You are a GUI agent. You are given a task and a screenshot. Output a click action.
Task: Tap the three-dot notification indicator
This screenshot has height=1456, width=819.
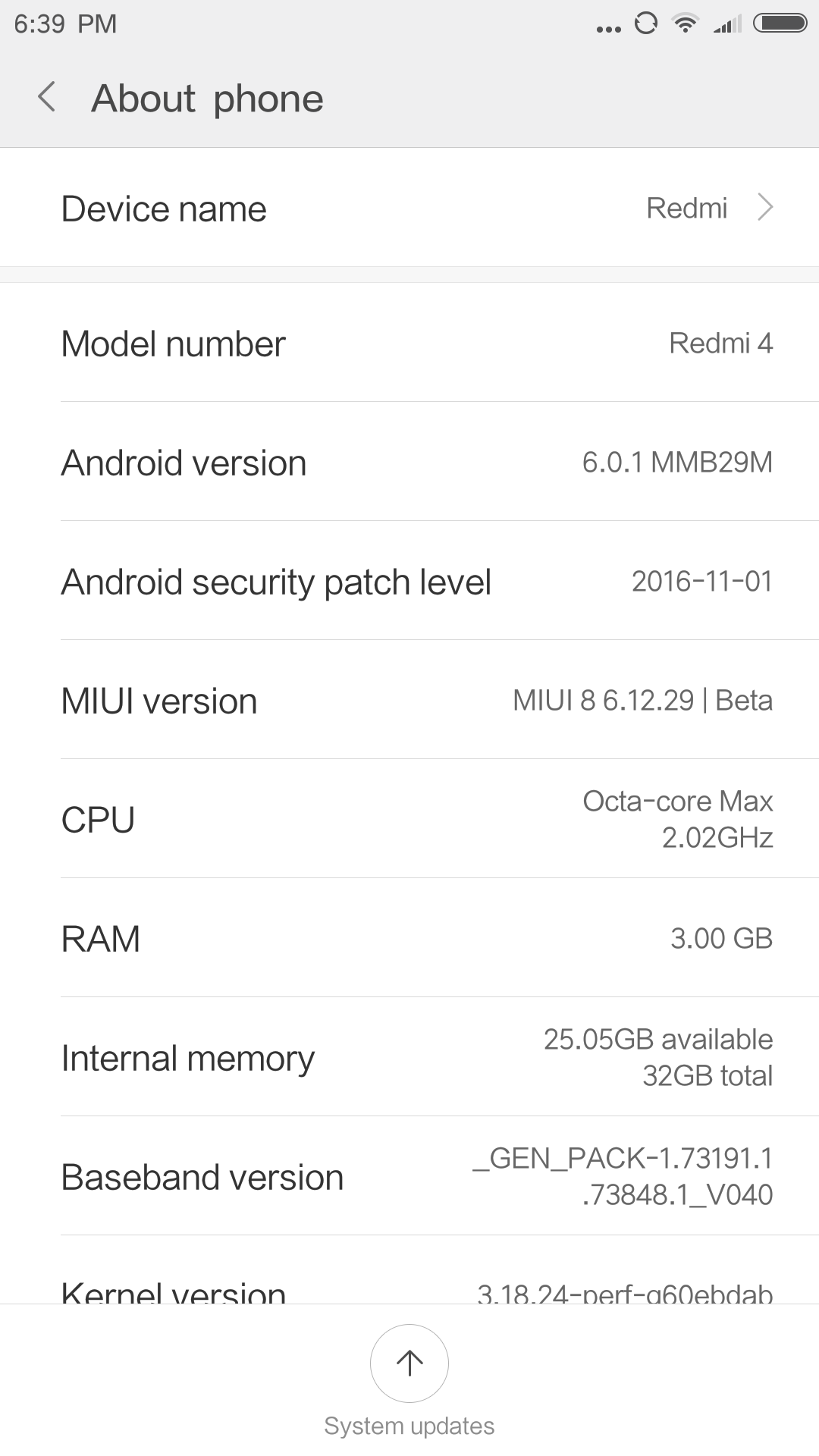[x=608, y=29]
